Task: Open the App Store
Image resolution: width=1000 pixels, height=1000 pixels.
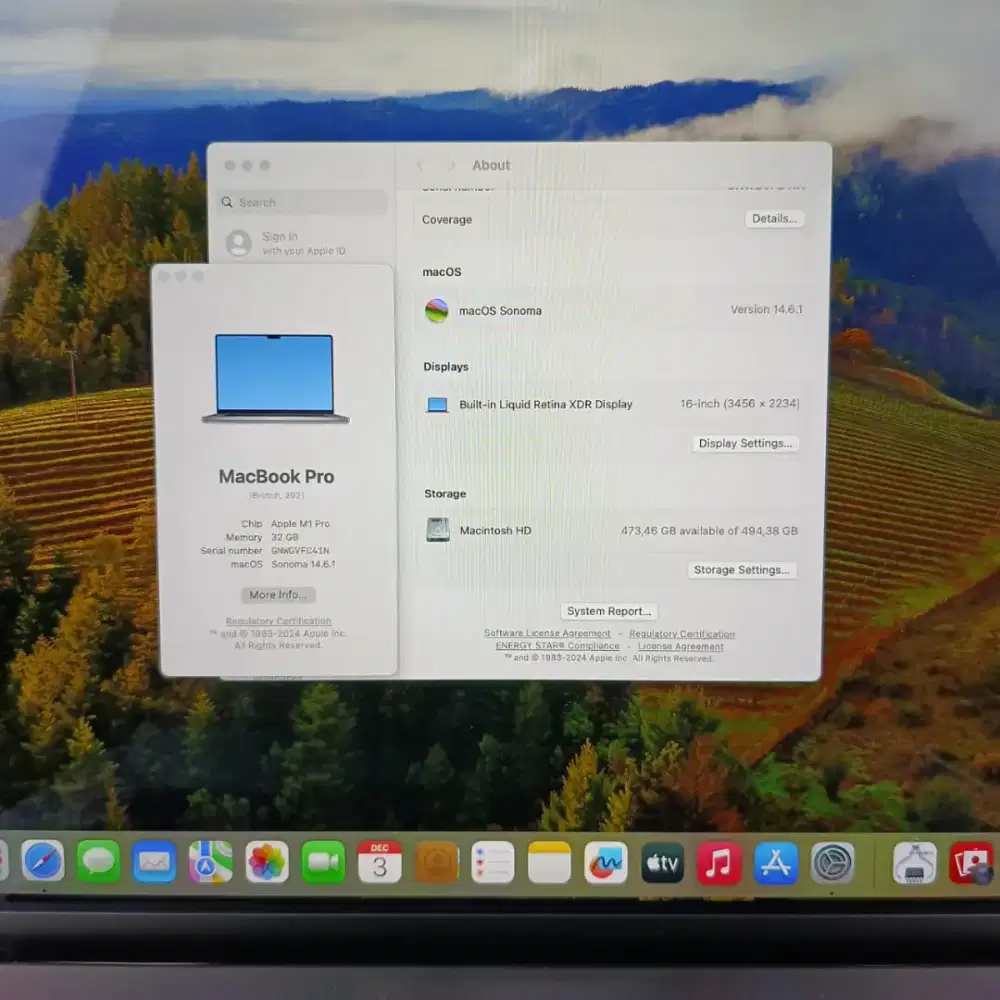Action: [x=776, y=860]
